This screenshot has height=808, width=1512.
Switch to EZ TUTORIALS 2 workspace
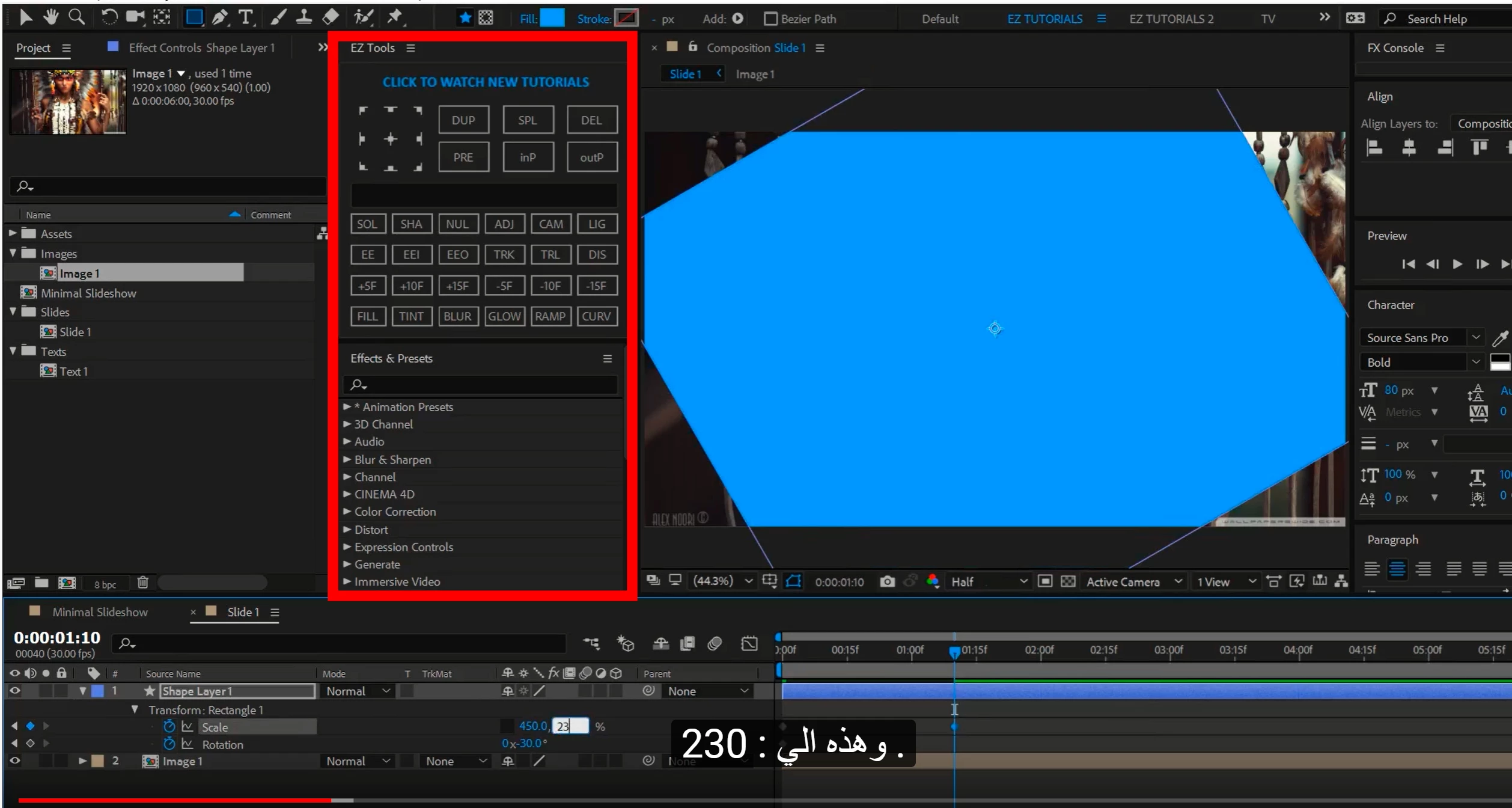pyautogui.click(x=1171, y=19)
